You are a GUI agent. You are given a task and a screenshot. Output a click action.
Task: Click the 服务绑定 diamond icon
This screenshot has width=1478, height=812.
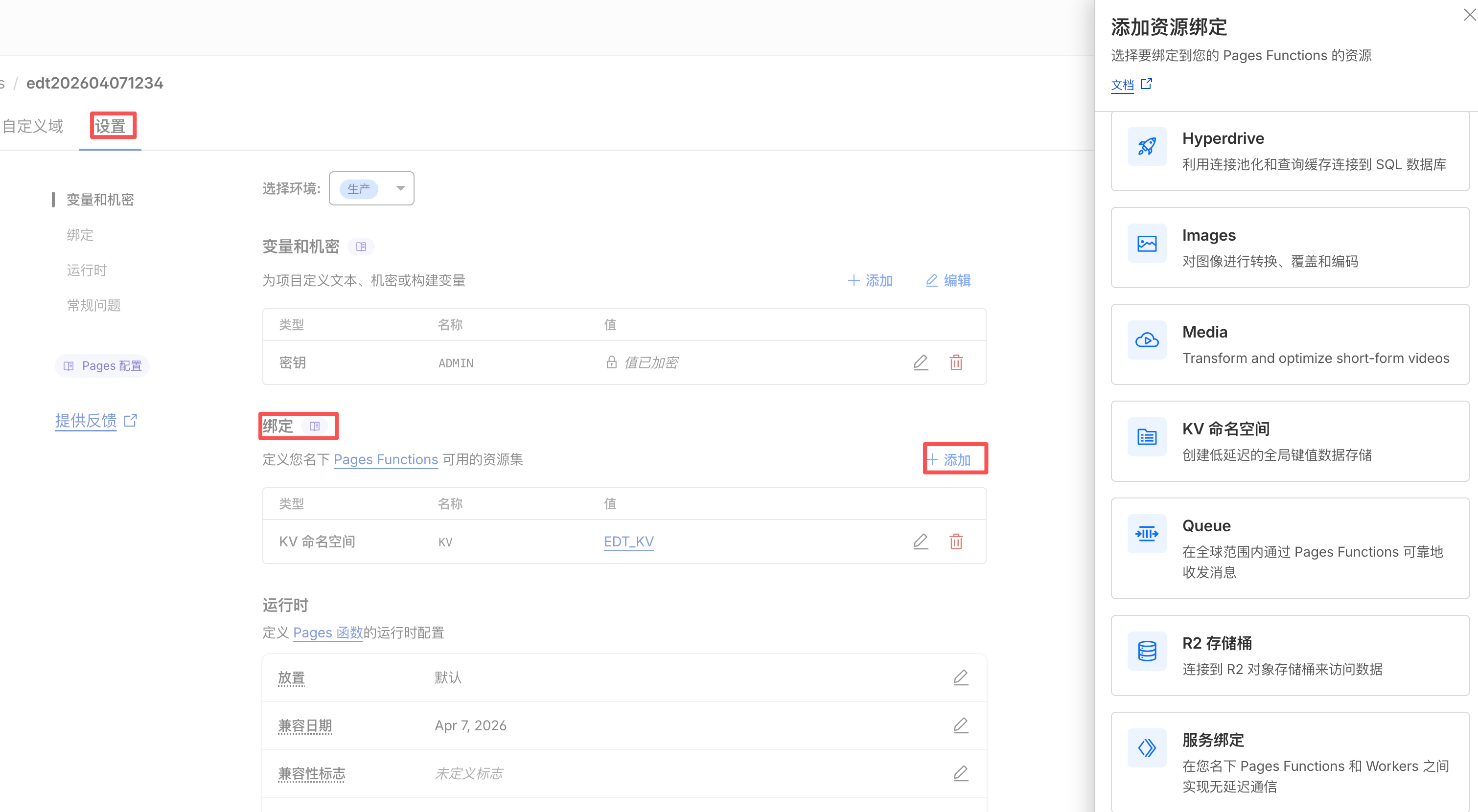click(1146, 748)
